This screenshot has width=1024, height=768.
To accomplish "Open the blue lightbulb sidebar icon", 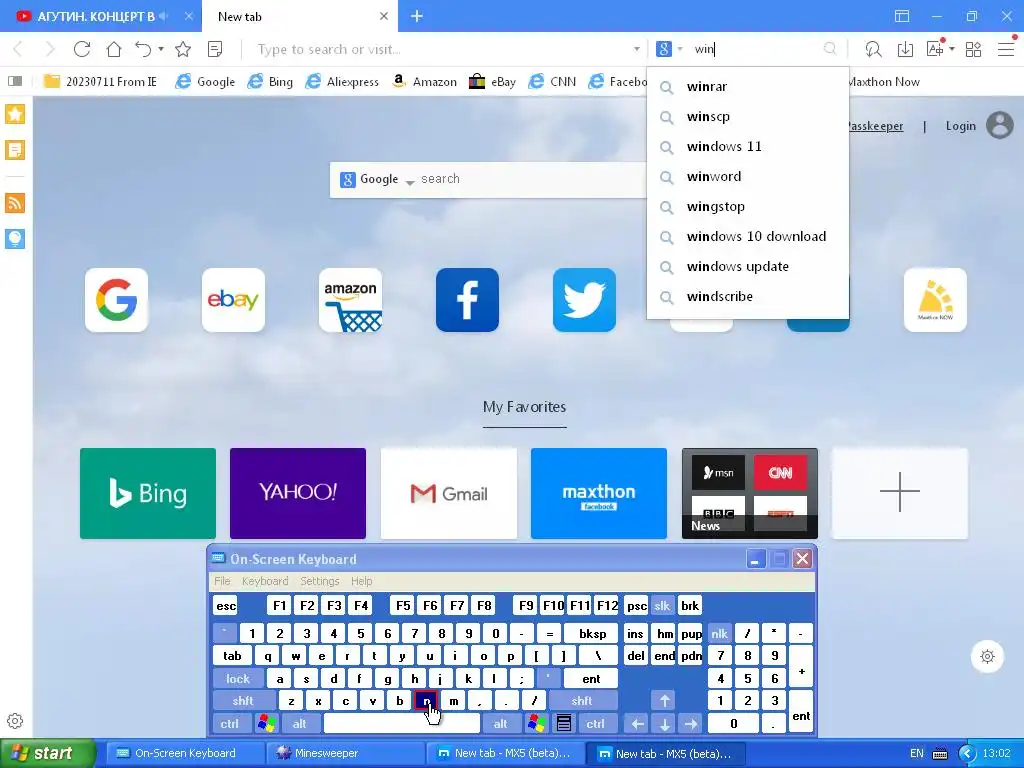I will pos(15,239).
